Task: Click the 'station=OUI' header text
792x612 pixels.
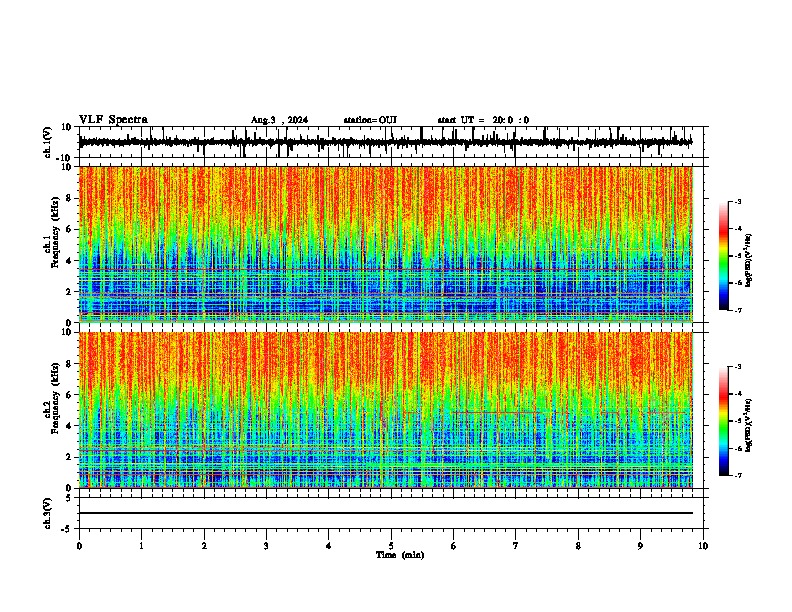Action: (x=370, y=120)
